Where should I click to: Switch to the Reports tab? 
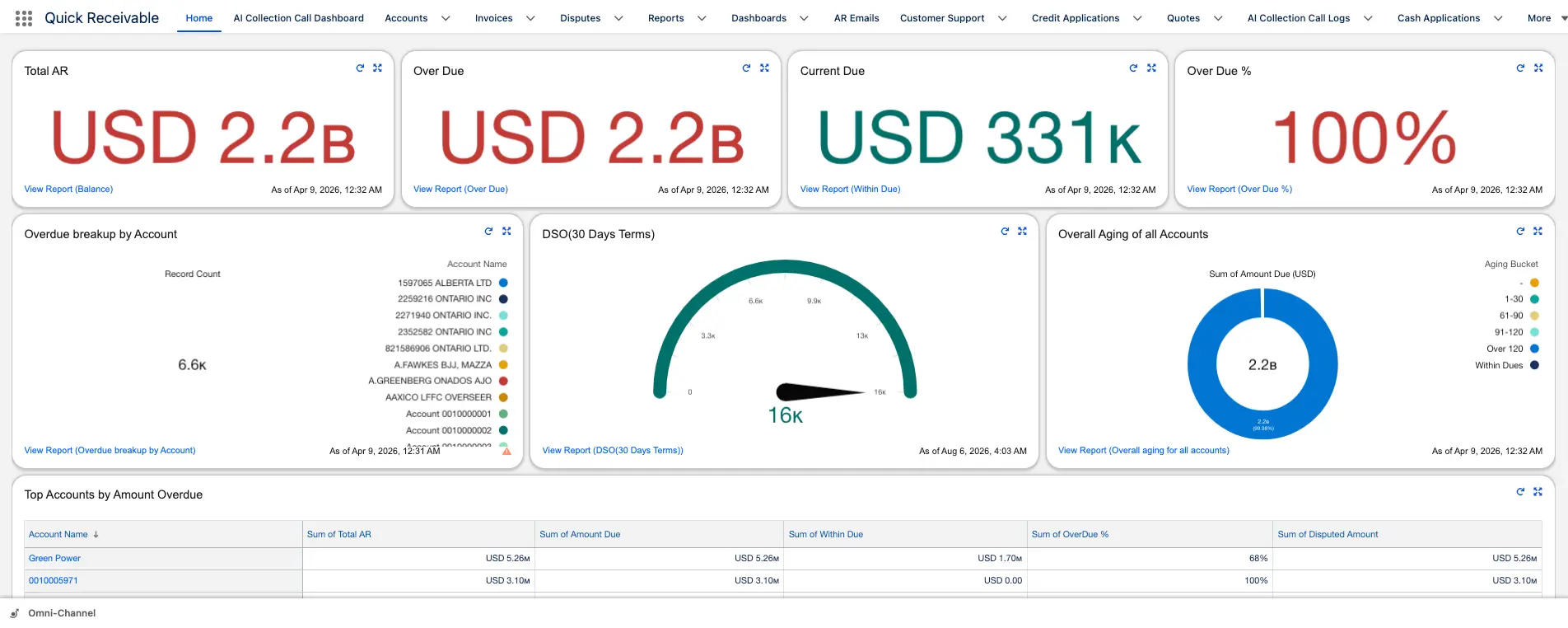pyautogui.click(x=665, y=18)
